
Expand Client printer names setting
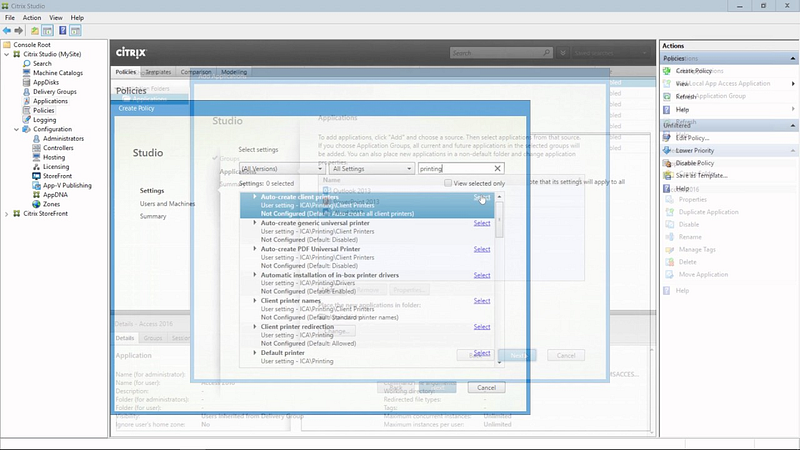click(255, 301)
